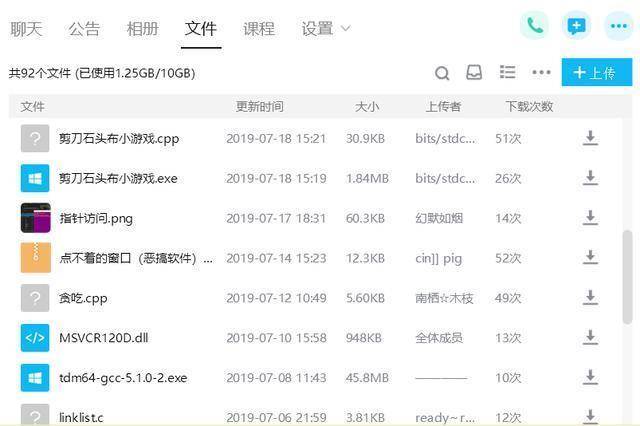This screenshot has height=426, width=640.
Task: Download the 点不着的窗口 archive
Action: pos(590,257)
